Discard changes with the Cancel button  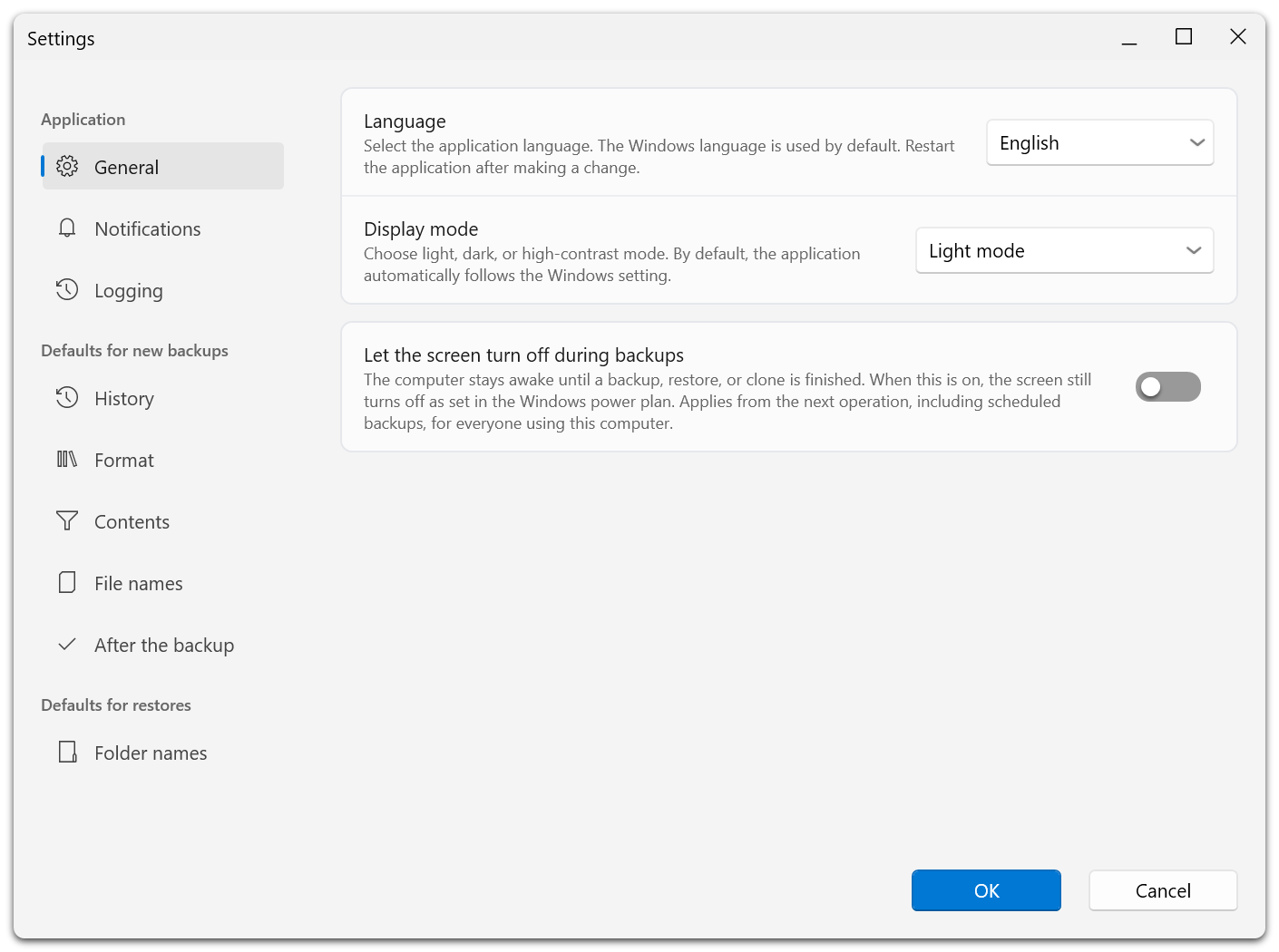(1163, 890)
